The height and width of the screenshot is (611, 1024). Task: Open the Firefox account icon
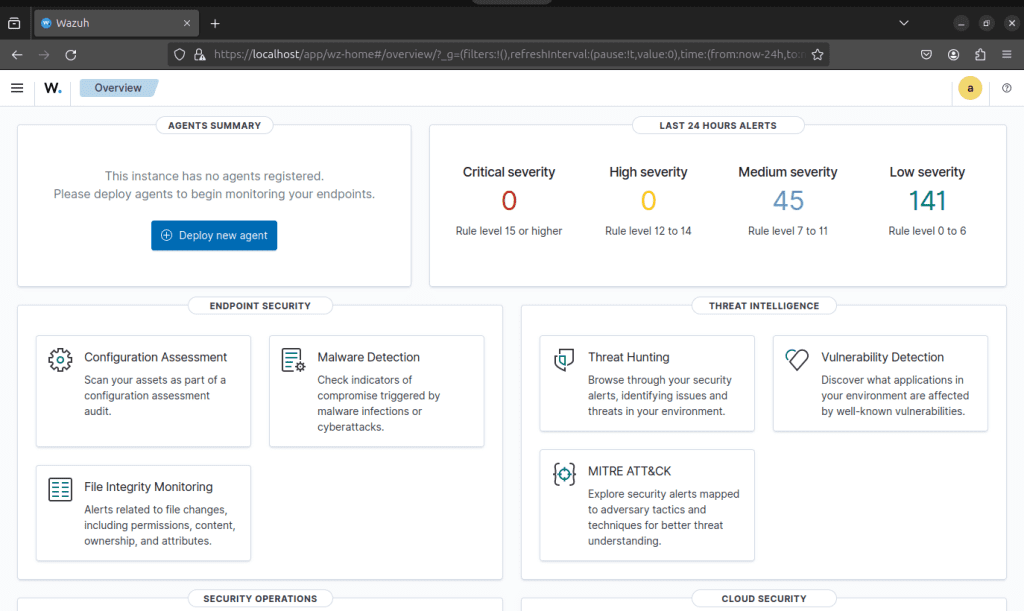(x=953, y=55)
